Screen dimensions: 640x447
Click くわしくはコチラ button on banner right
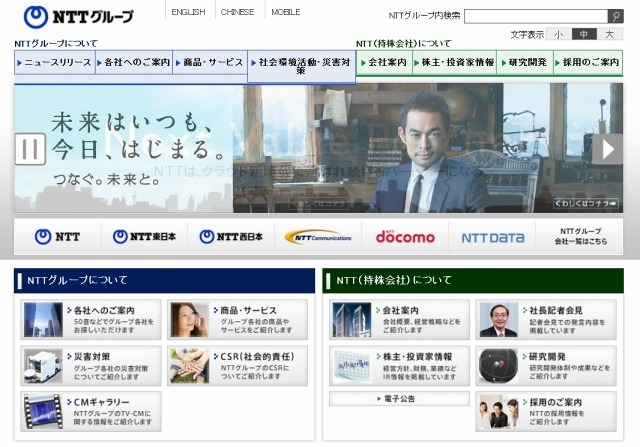(586, 203)
